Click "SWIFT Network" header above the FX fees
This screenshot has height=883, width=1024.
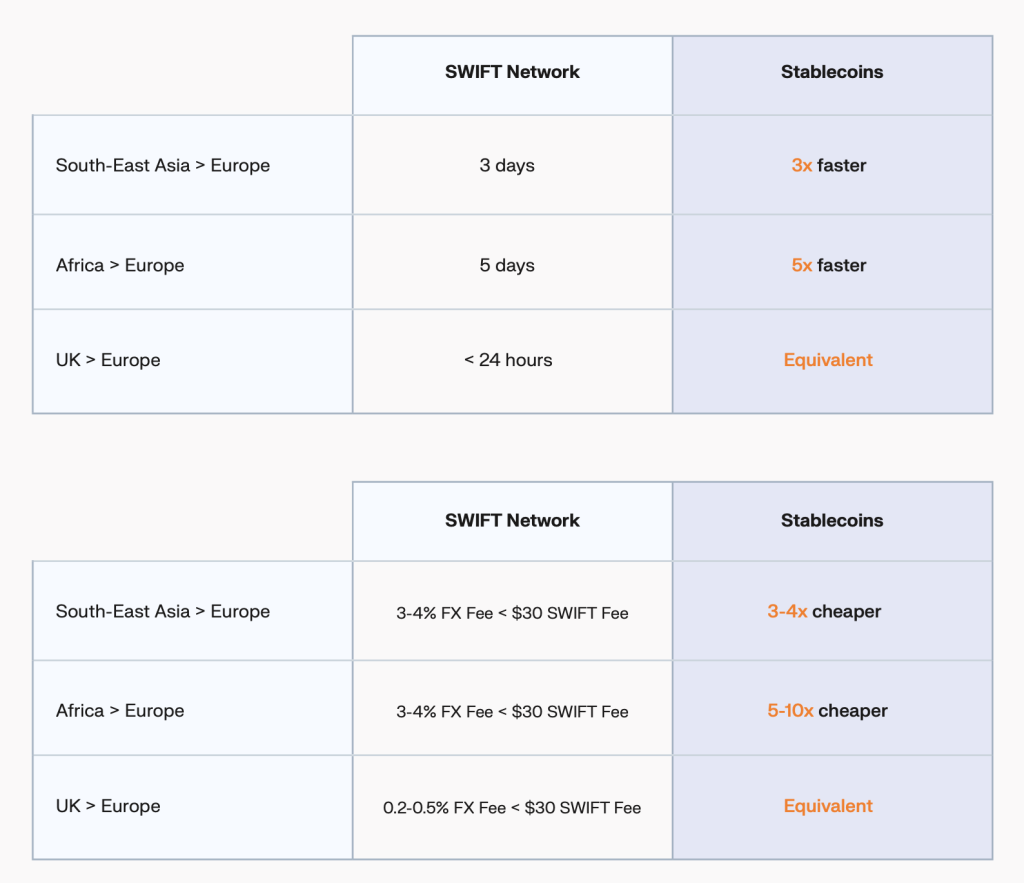512,520
